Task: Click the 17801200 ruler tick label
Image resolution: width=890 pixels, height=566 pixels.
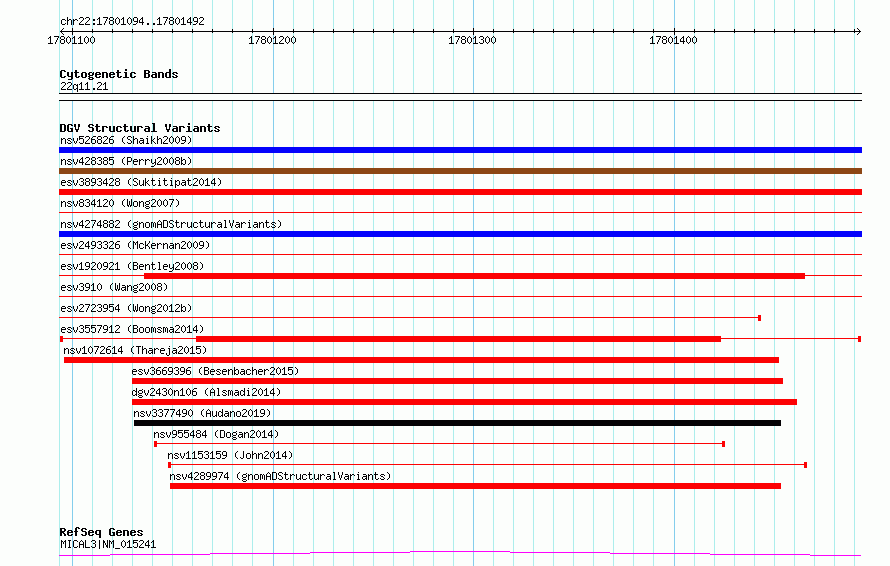Action: pyautogui.click(x=272, y=40)
